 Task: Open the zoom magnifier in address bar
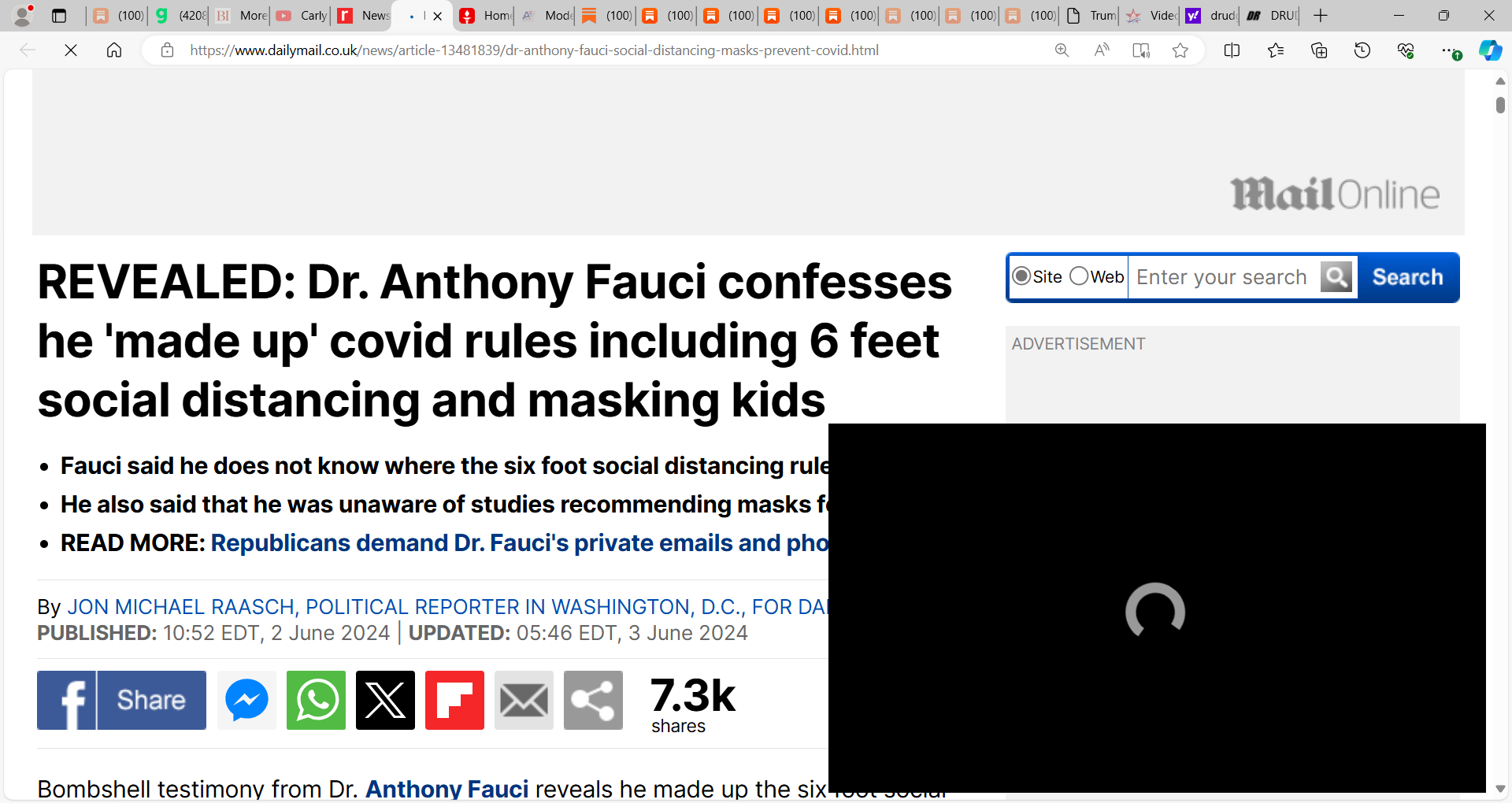(x=1062, y=50)
